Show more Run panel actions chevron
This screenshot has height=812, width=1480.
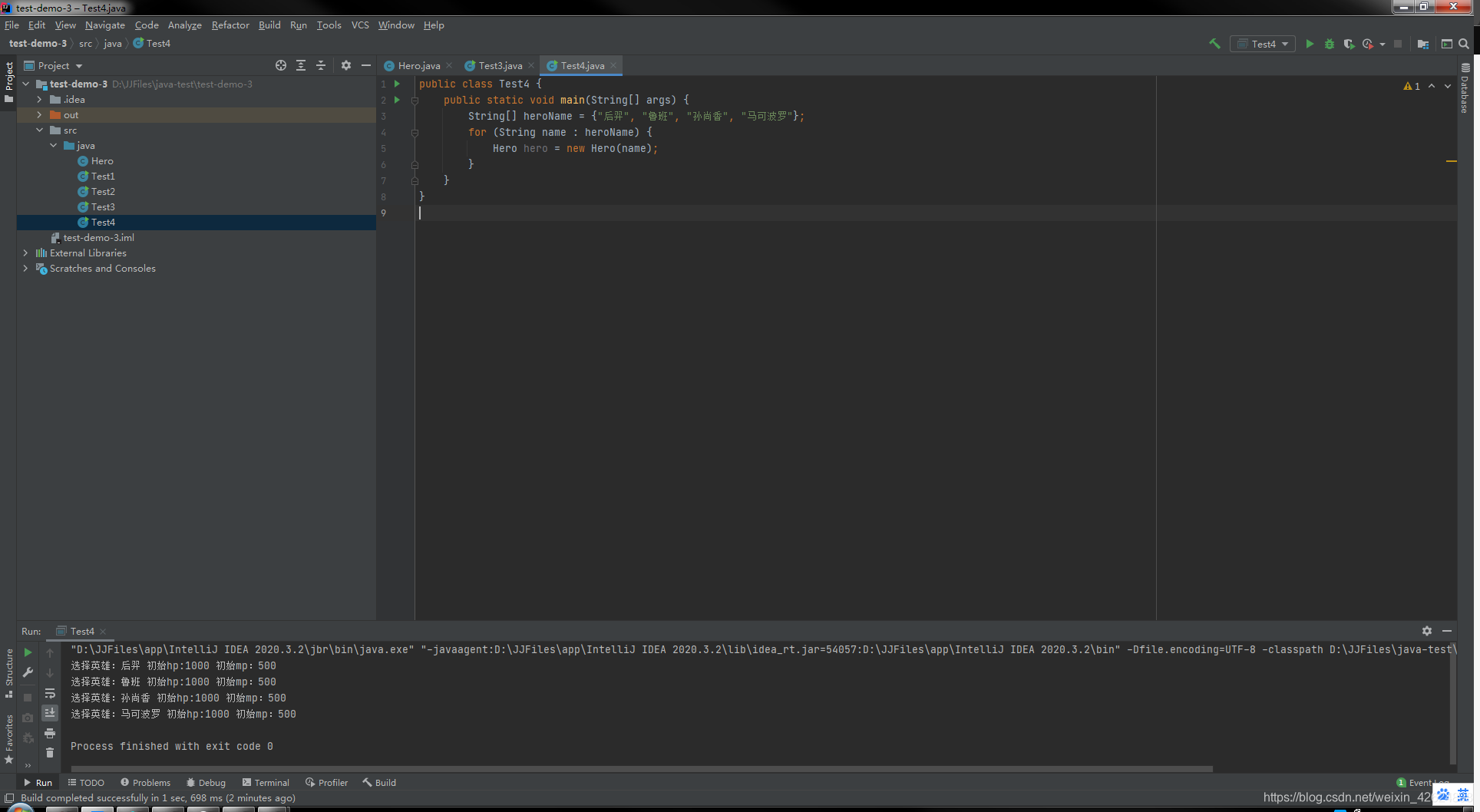tap(28, 764)
